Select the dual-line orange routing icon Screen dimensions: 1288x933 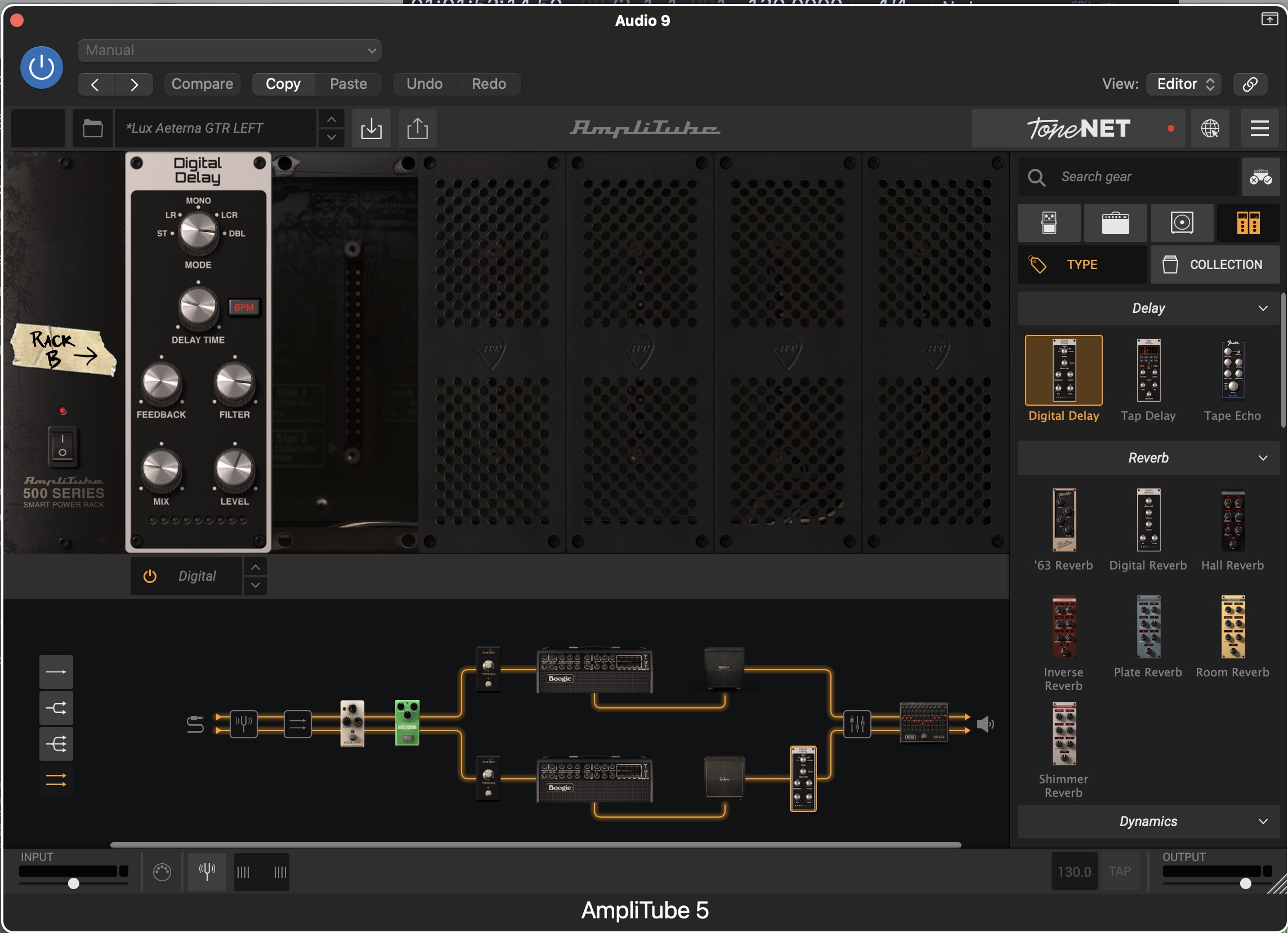tap(56, 781)
